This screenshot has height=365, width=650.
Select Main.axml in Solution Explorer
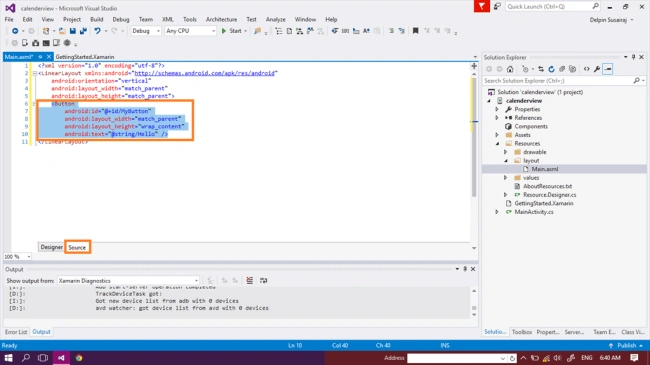point(545,169)
